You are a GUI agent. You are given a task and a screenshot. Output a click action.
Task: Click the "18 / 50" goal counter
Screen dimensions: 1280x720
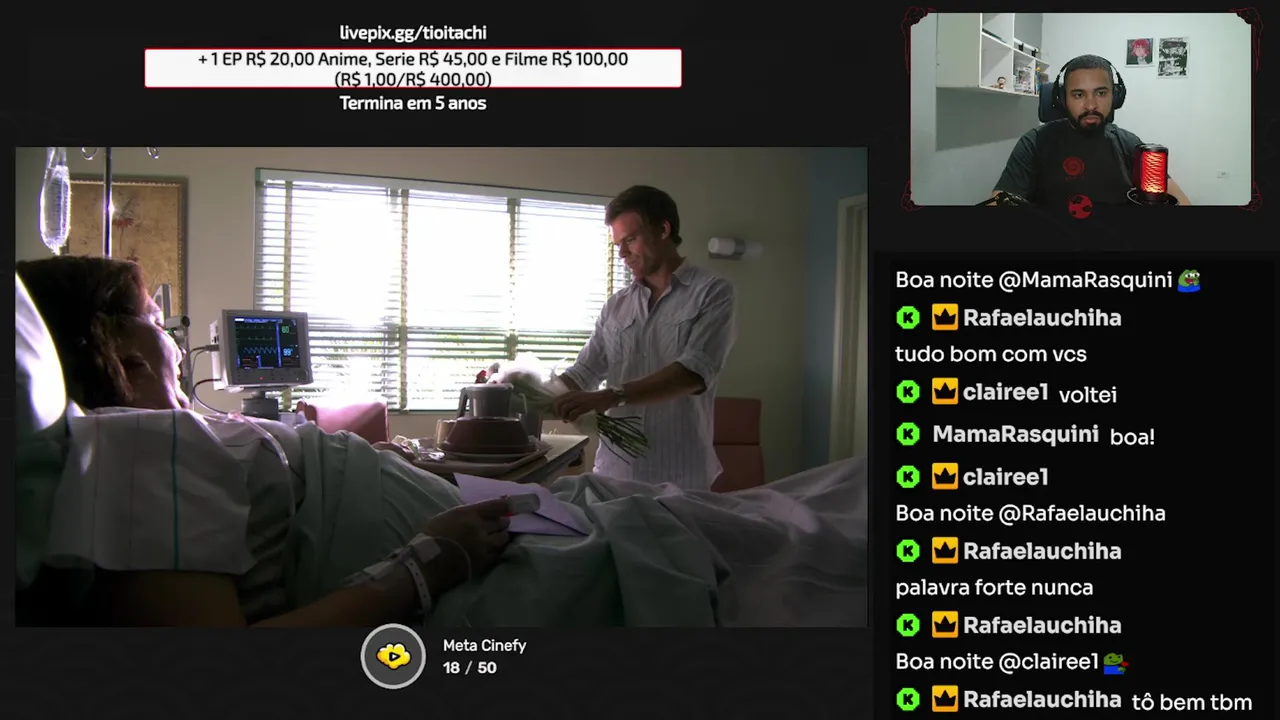click(x=469, y=668)
